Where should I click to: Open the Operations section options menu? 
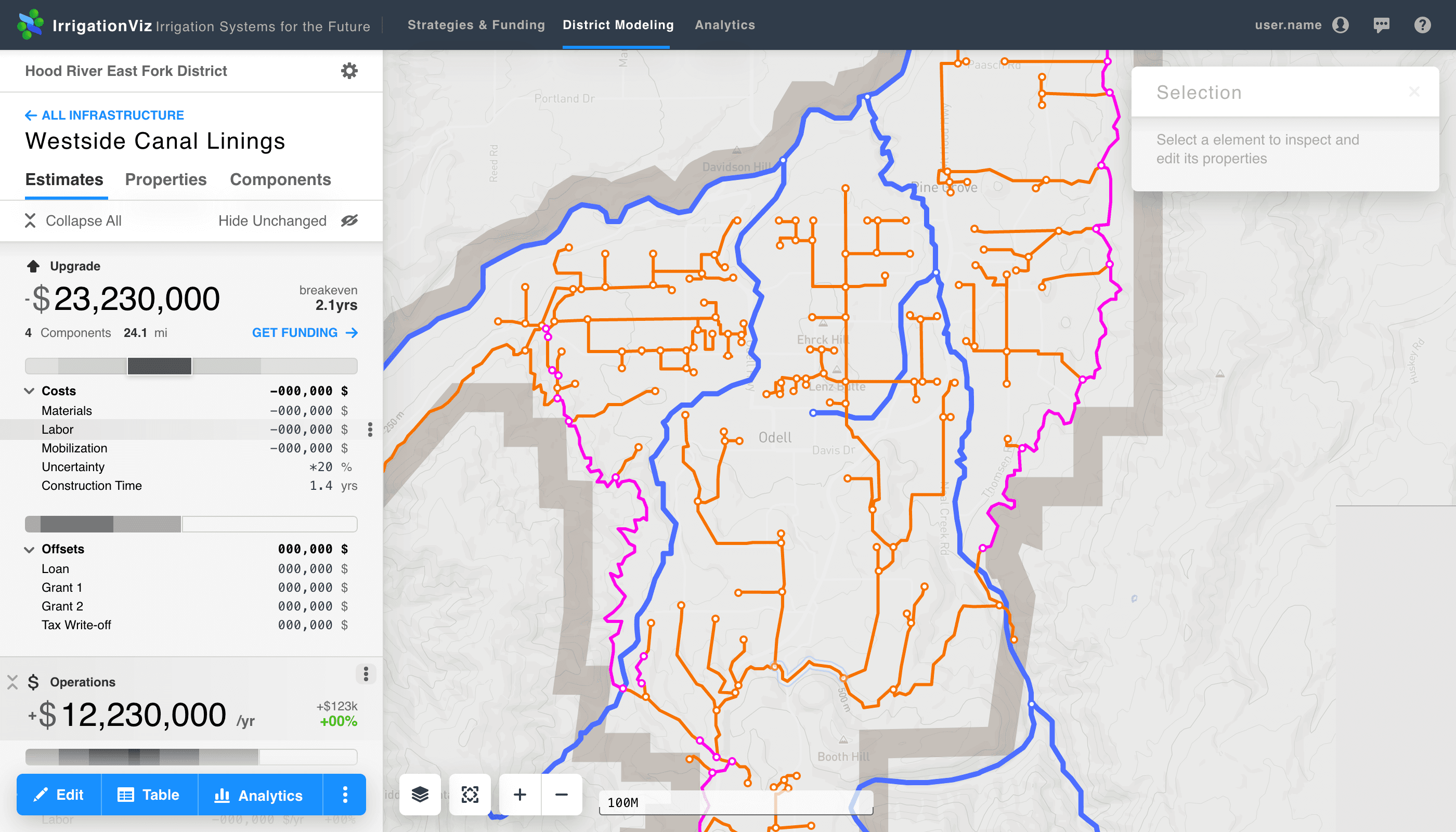(x=366, y=674)
